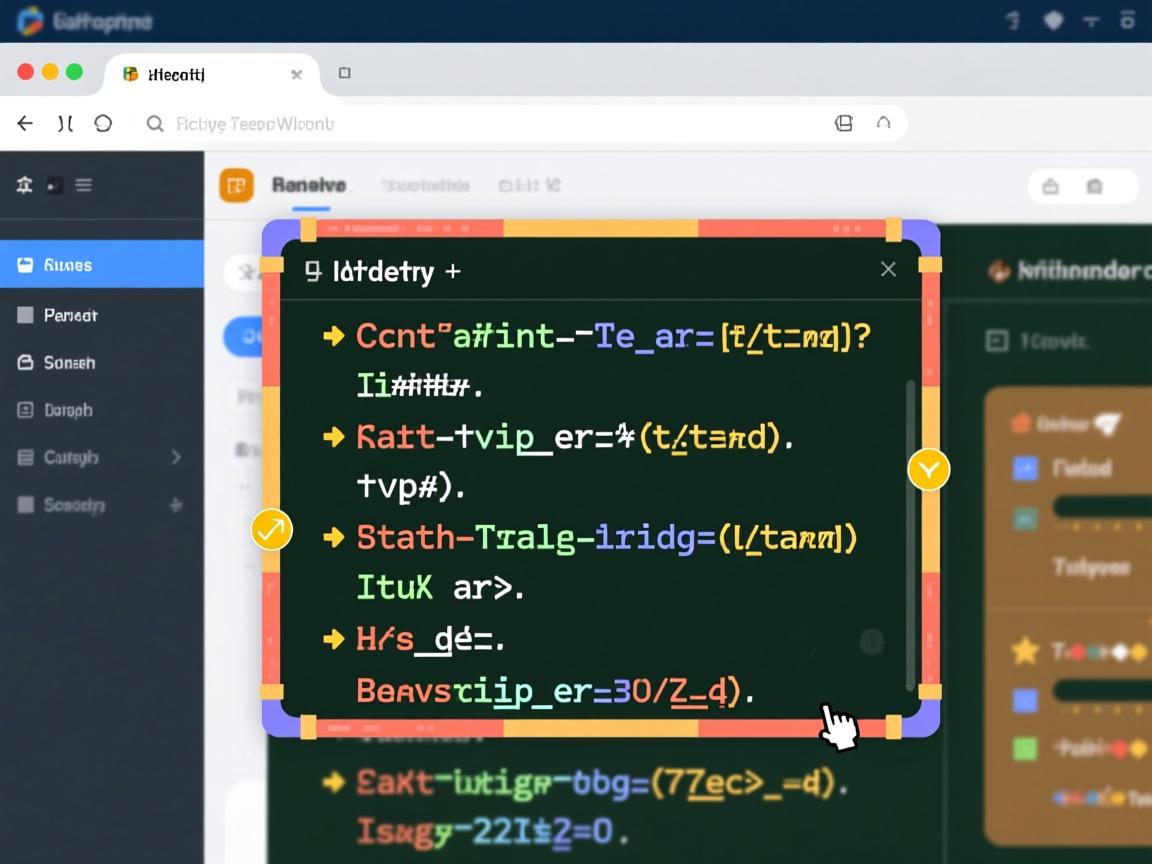Click the browser back arrow
This screenshot has height=864, width=1152.
tap(25, 123)
